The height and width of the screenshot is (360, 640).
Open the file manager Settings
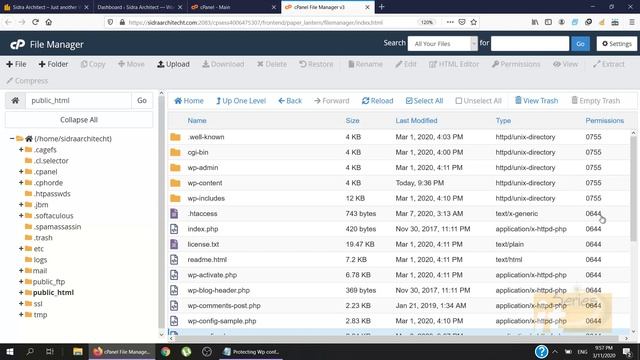coord(617,44)
